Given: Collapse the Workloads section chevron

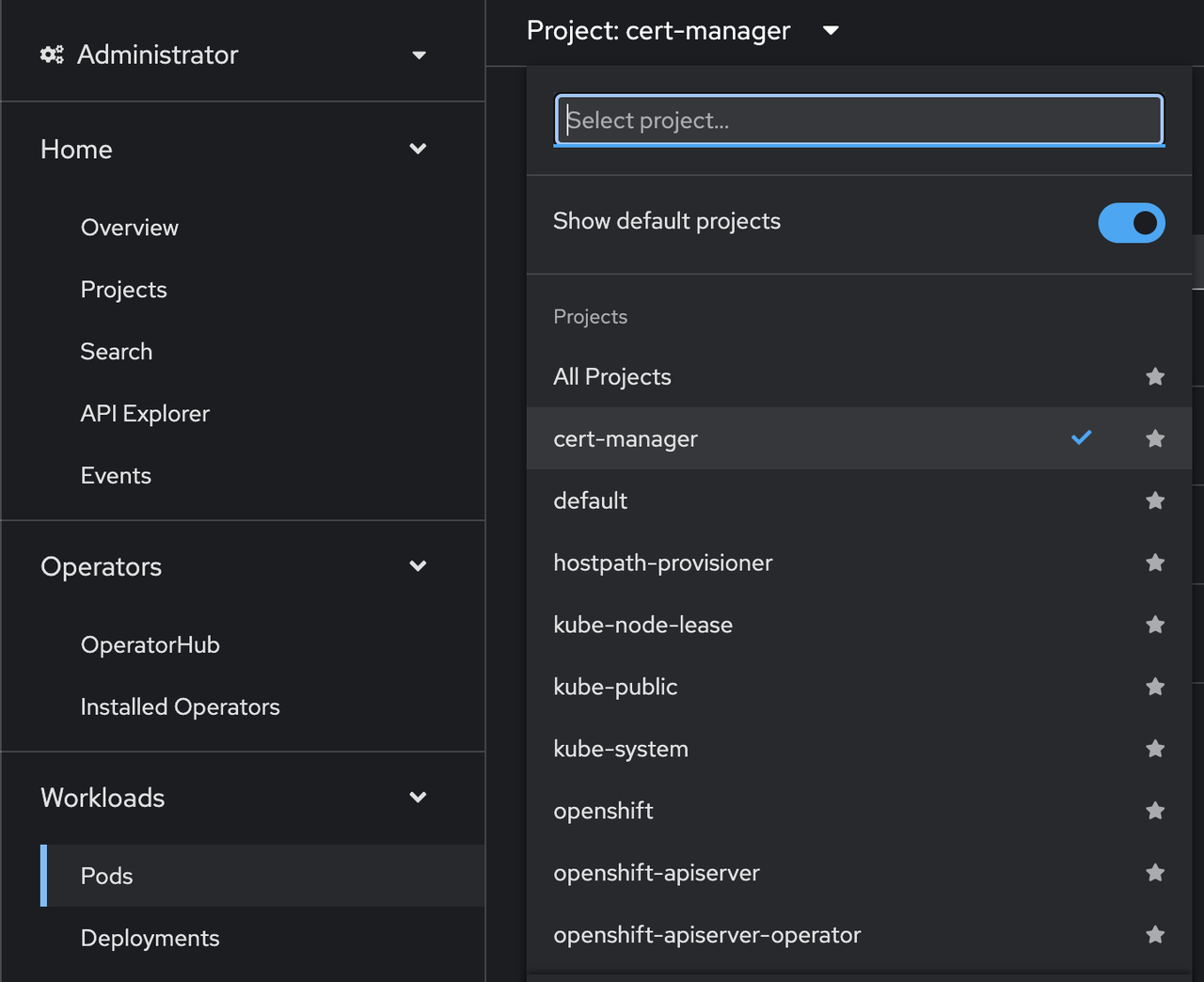Looking at the screenshot, I should coord(418,797).
